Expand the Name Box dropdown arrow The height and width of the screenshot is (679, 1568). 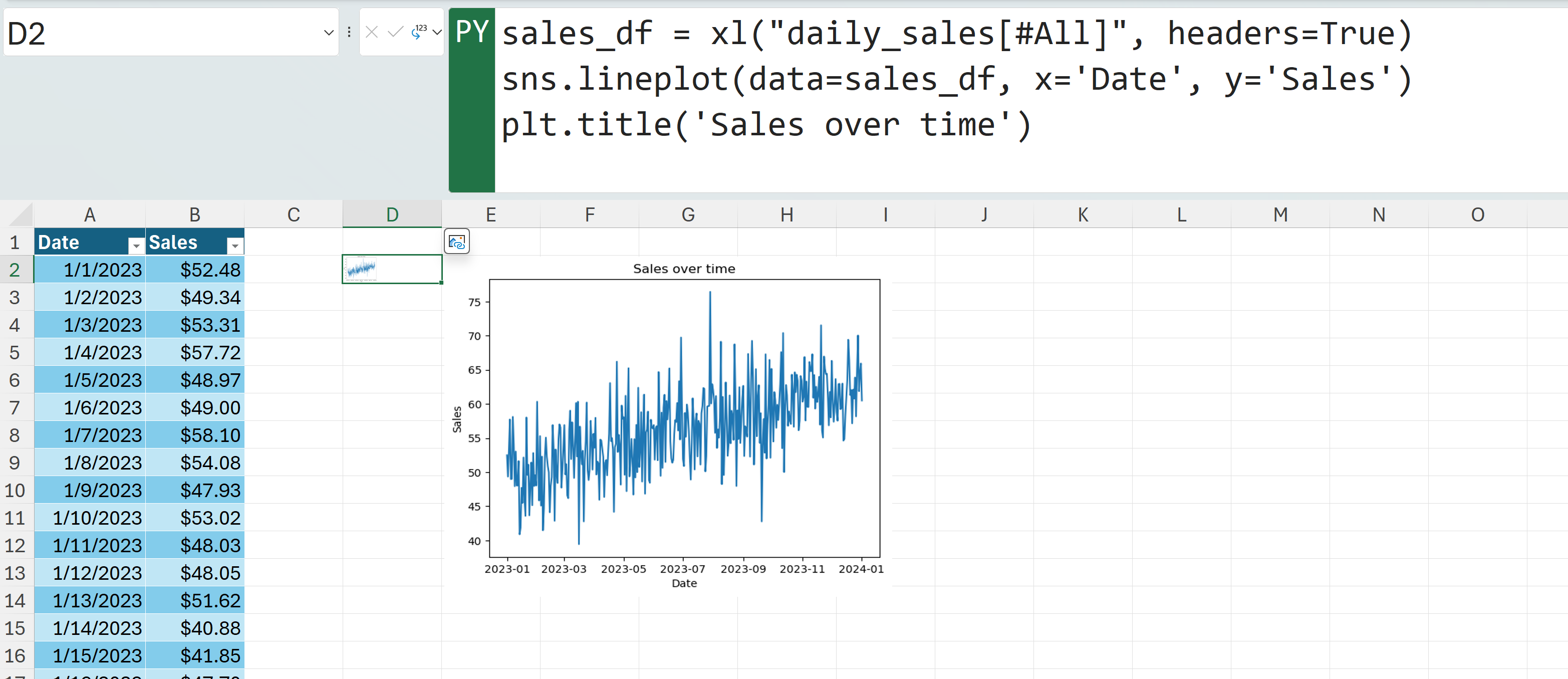[x=329, y=33]
